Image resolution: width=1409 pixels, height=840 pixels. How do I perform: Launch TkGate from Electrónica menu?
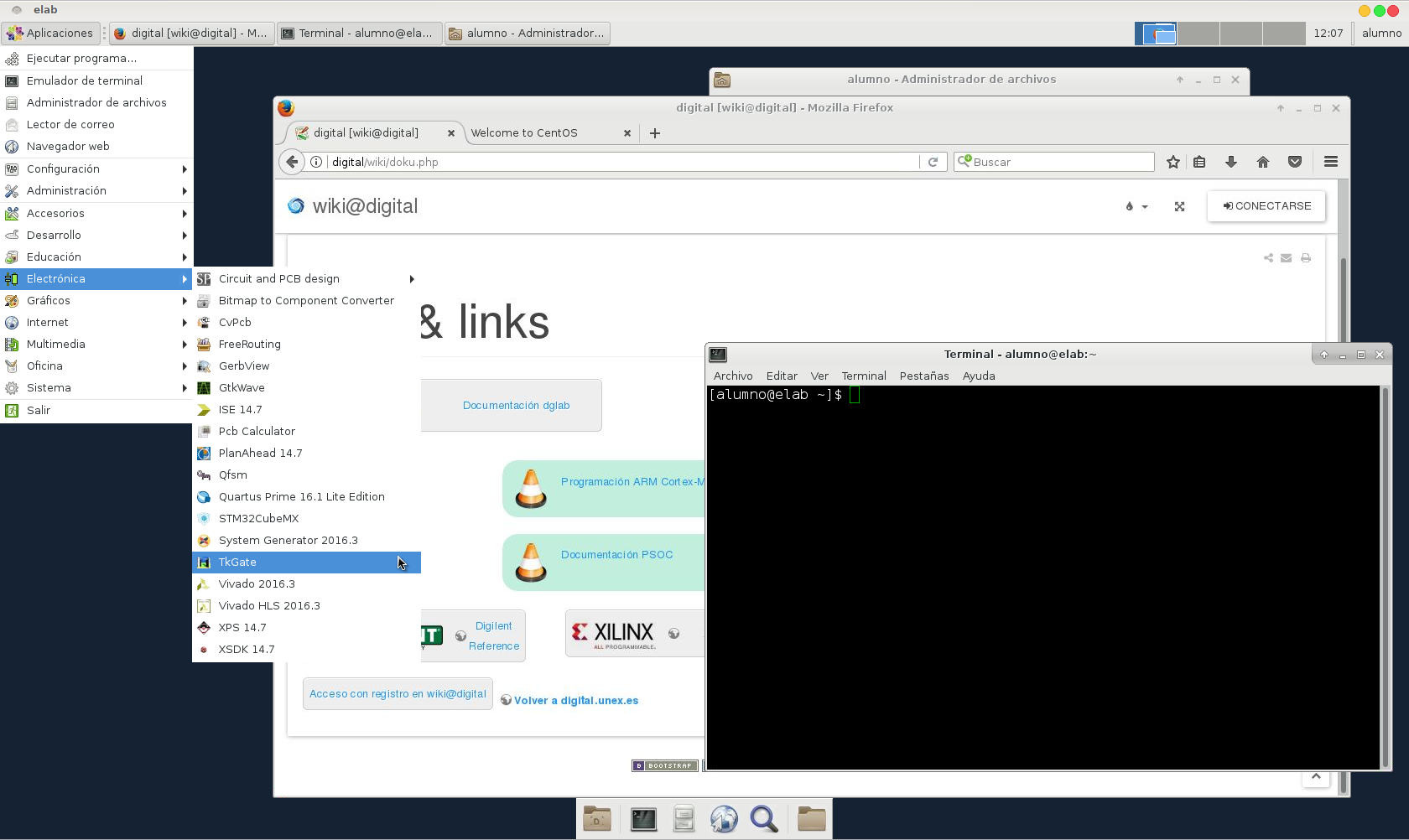[238, 562]
